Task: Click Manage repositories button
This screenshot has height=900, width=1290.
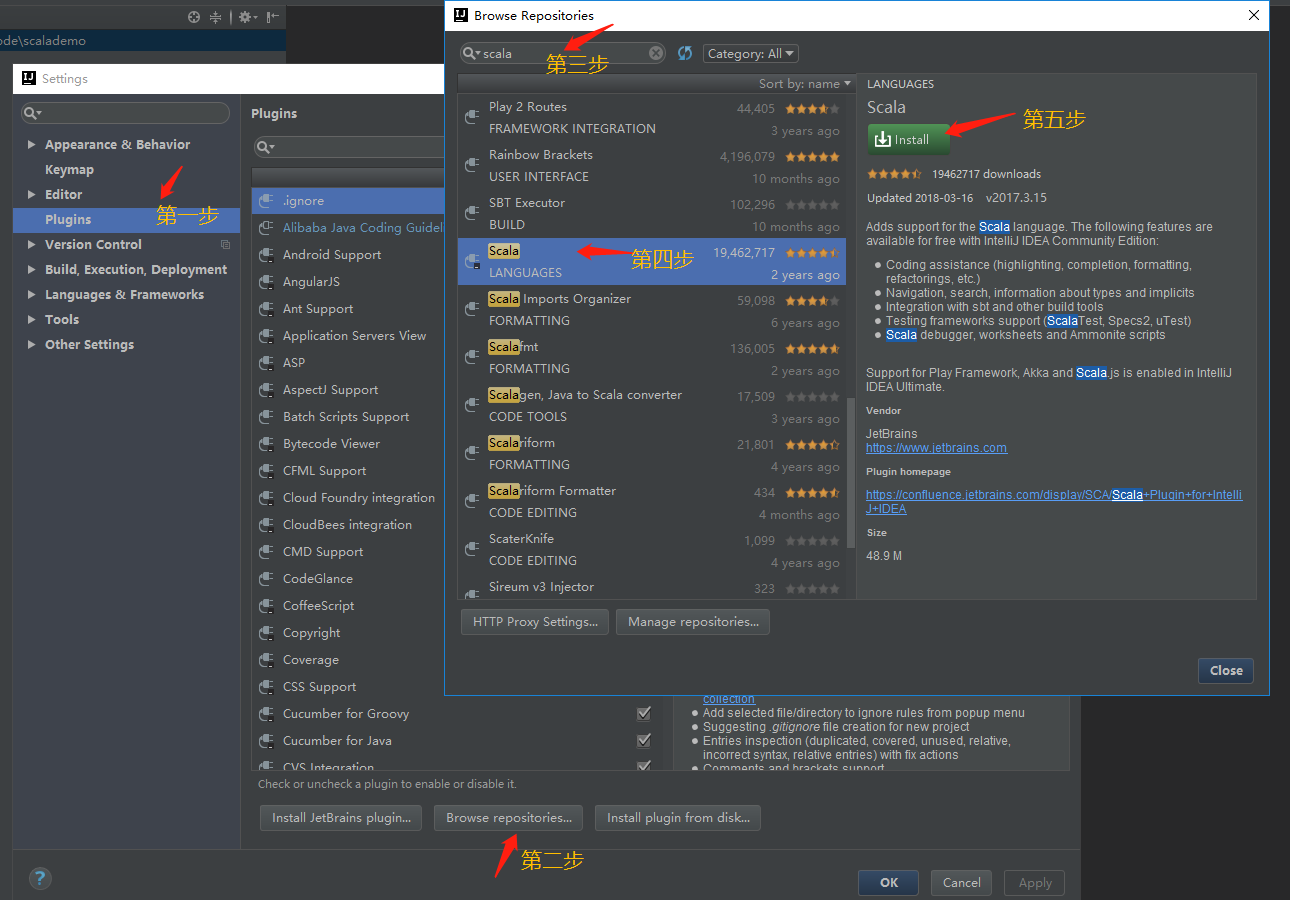Action: coord(693,622)
